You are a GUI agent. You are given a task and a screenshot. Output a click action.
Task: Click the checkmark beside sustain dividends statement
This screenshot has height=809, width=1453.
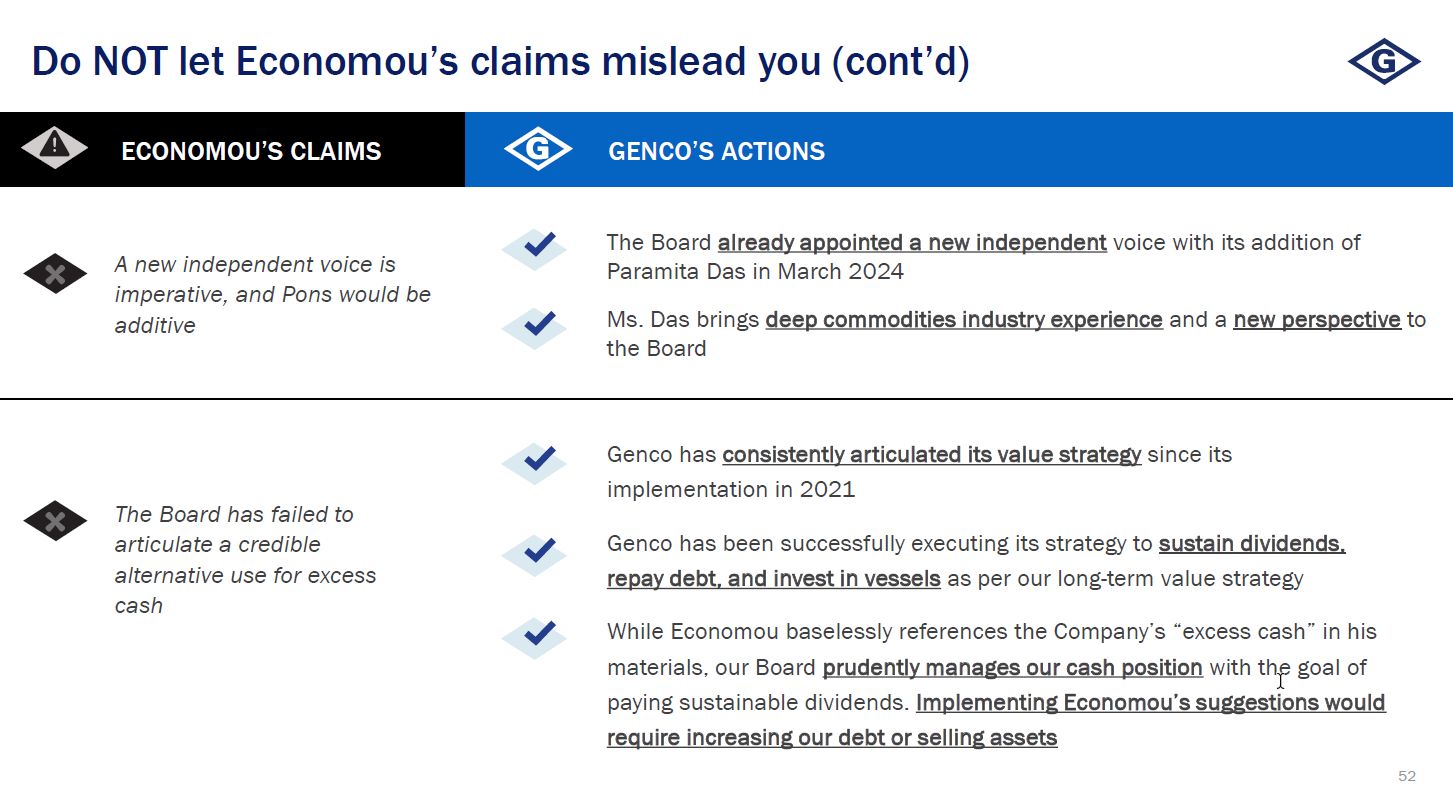pyautogui.click(x=535, y=553)
